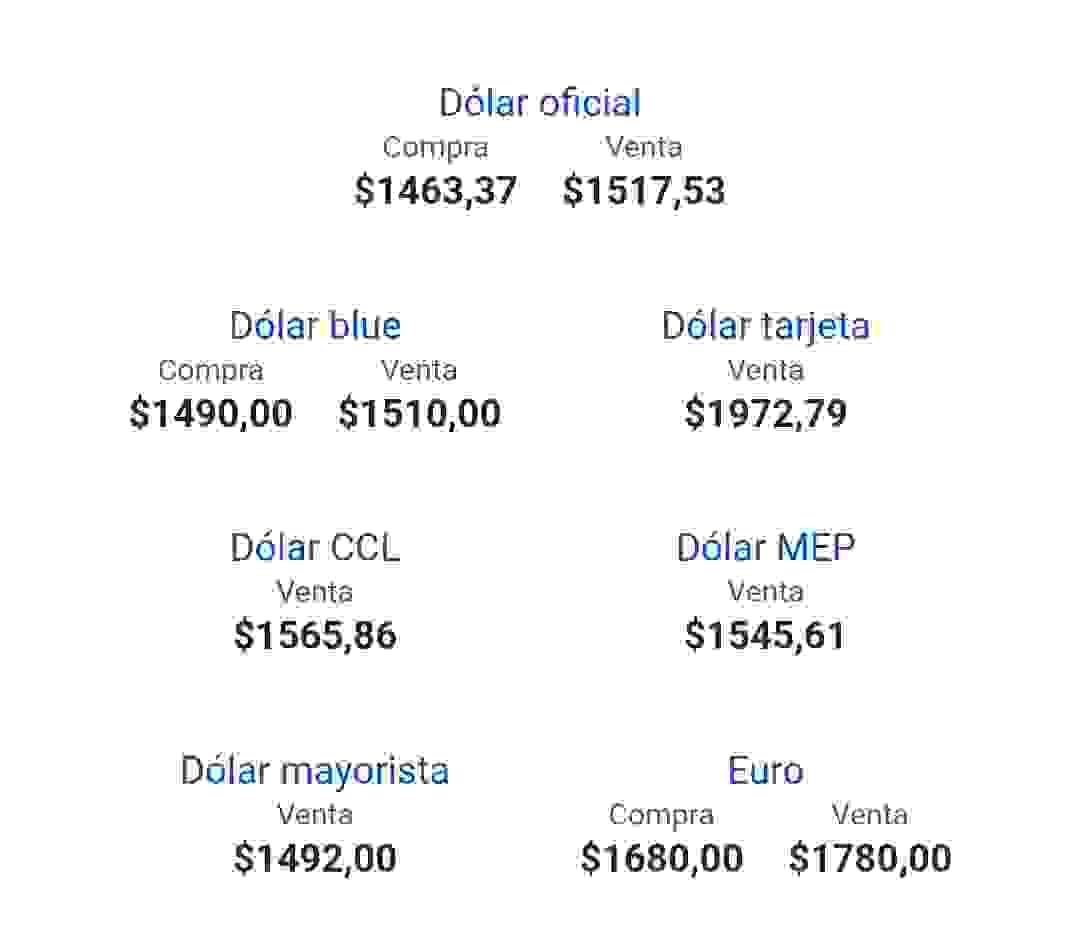Click Euro venta value $1780,00
Screen dimensions: 1080x950
coord(870,859)
